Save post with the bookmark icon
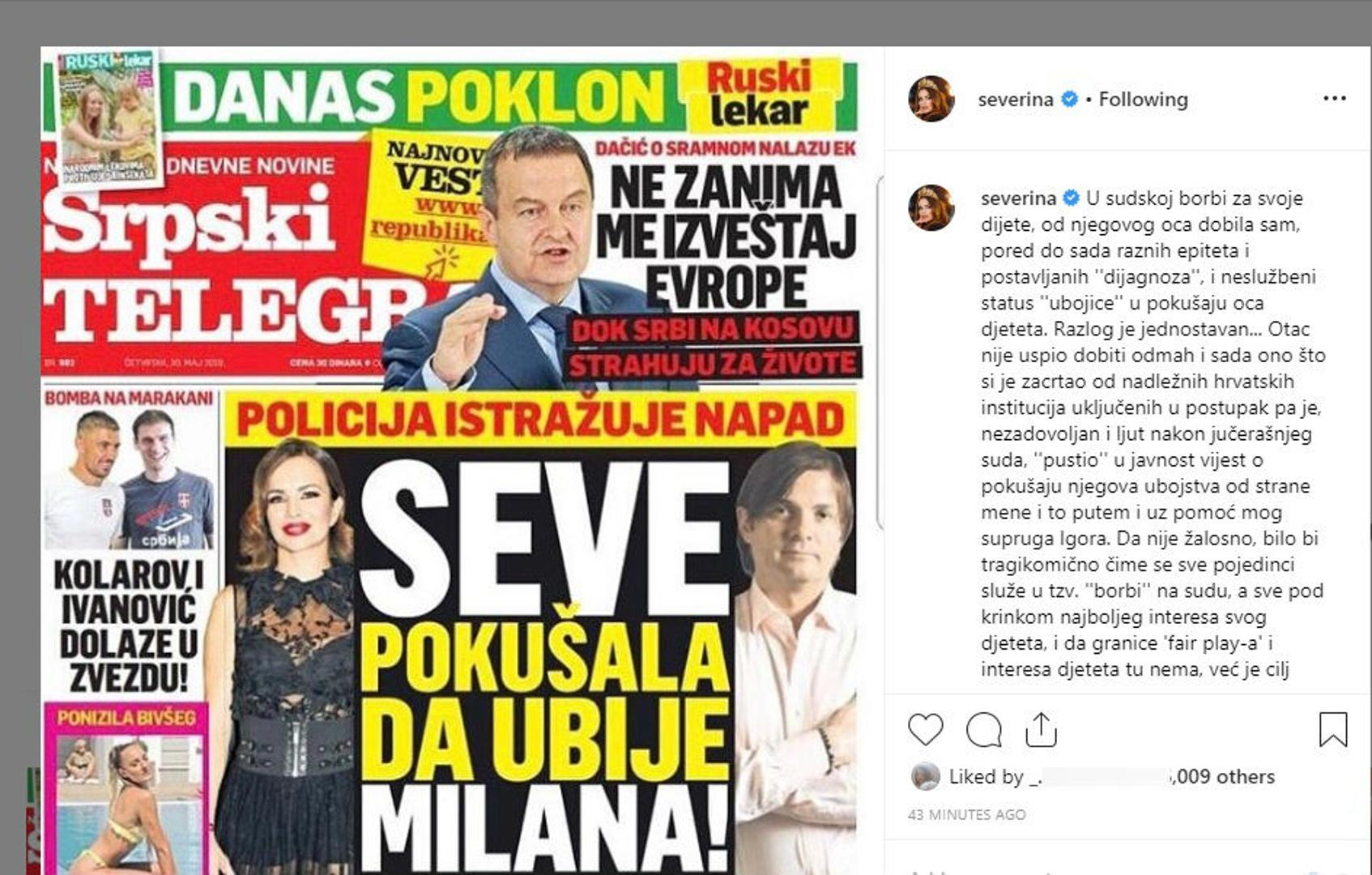Screen dimensions: 1372x875 pos(1332,729)
